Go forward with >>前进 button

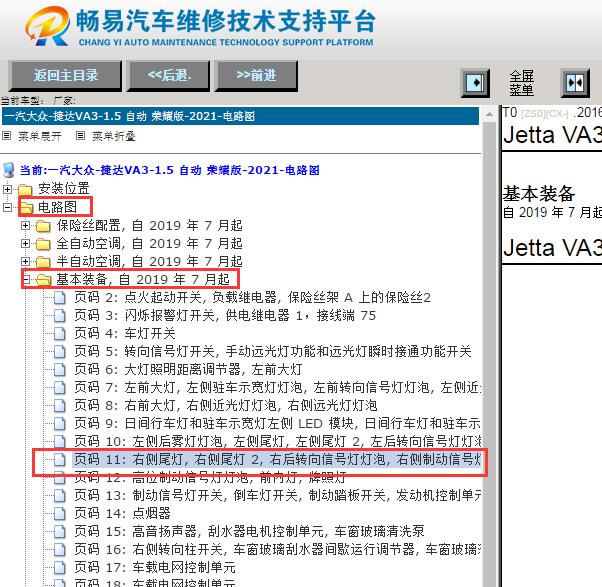(256, 75)
